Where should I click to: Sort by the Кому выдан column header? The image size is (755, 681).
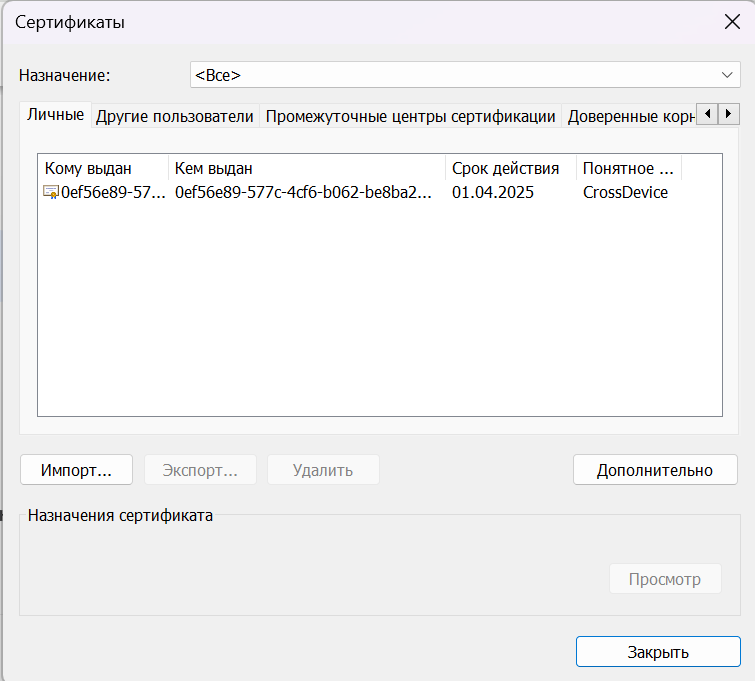click(102, 168)
